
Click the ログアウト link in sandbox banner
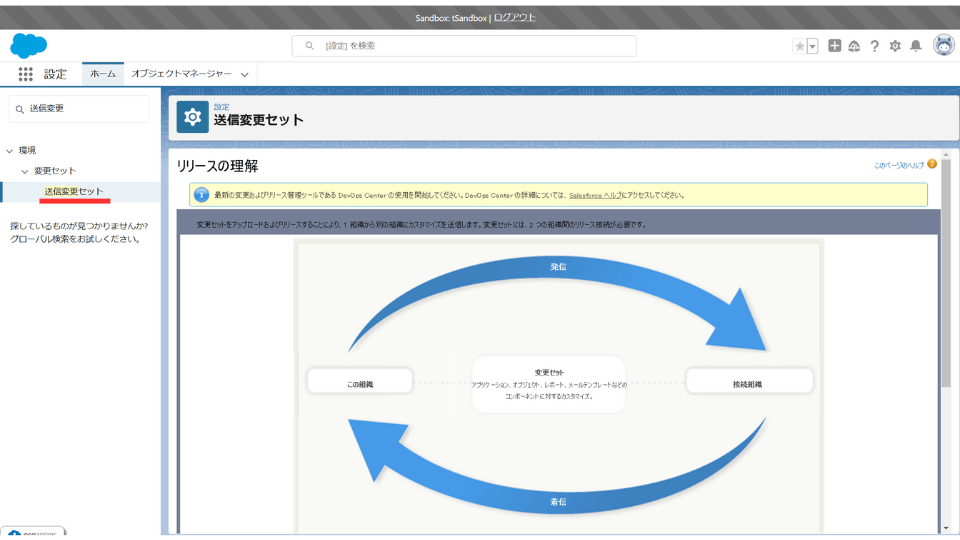tap(514, 18)
